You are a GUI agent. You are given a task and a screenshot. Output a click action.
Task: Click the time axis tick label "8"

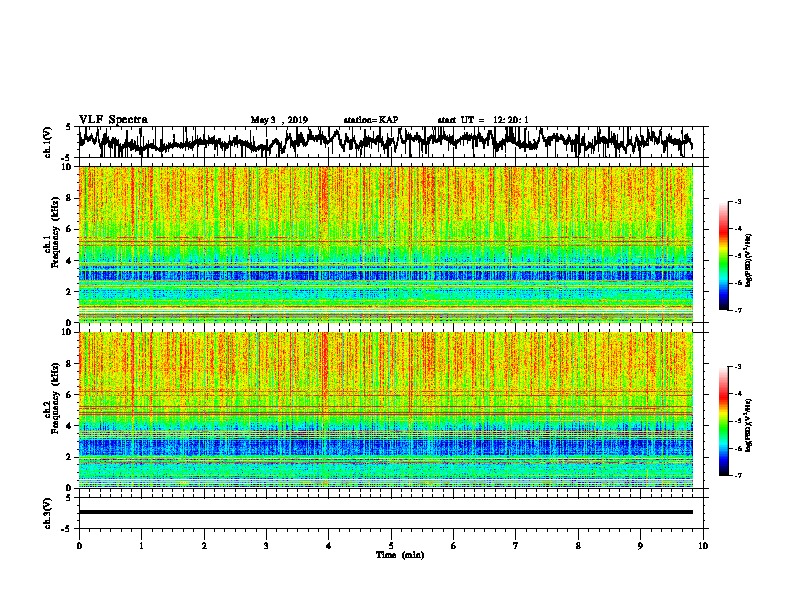pyautogui.click(x=578, y=546)
